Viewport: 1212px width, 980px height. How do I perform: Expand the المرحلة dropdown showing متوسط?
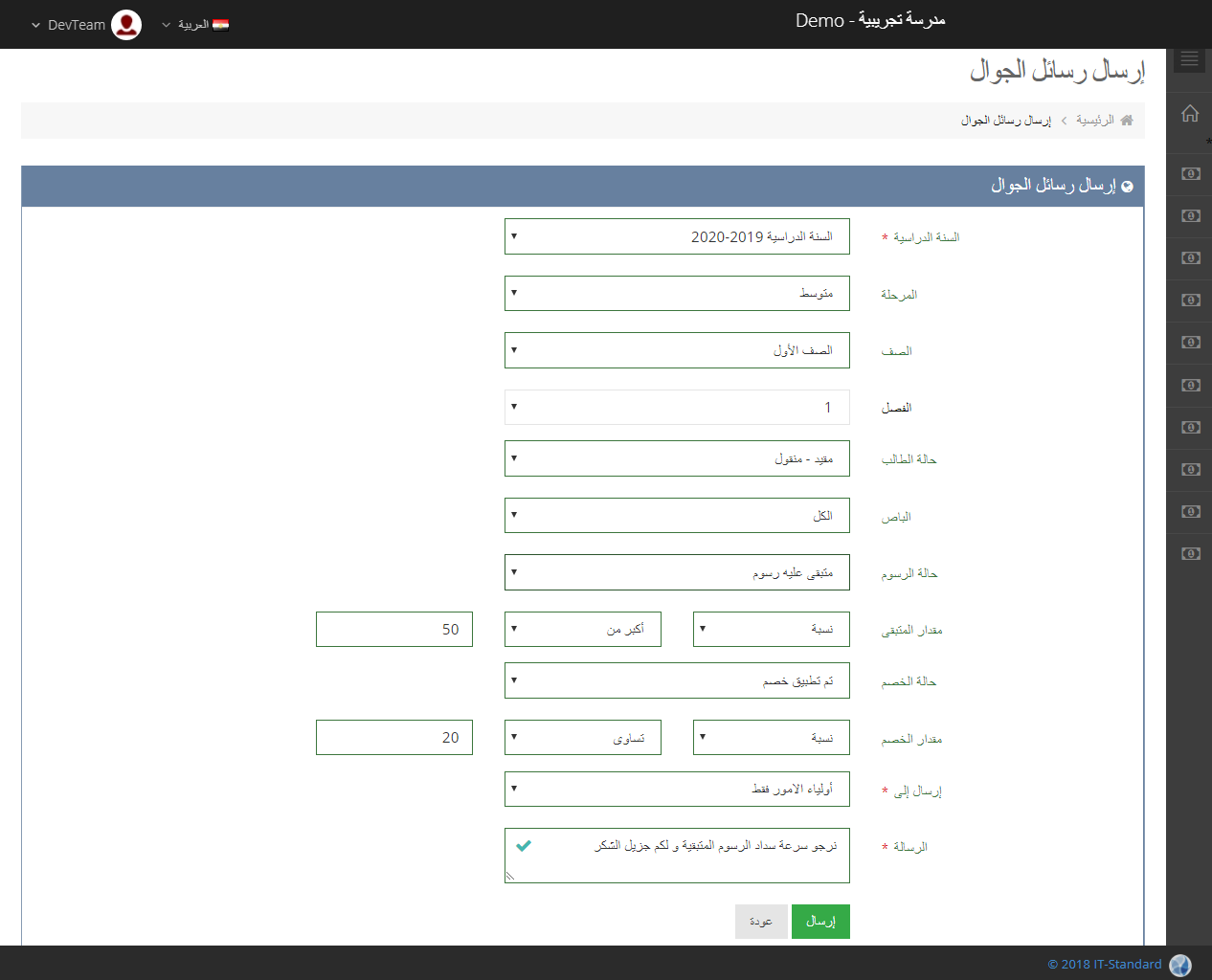point(677,294)
